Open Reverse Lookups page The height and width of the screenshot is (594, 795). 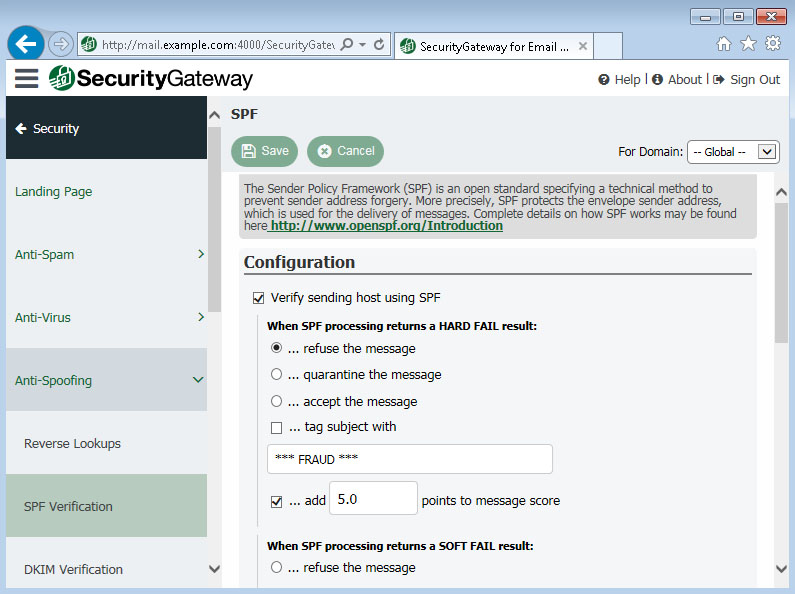coord(72,443)
